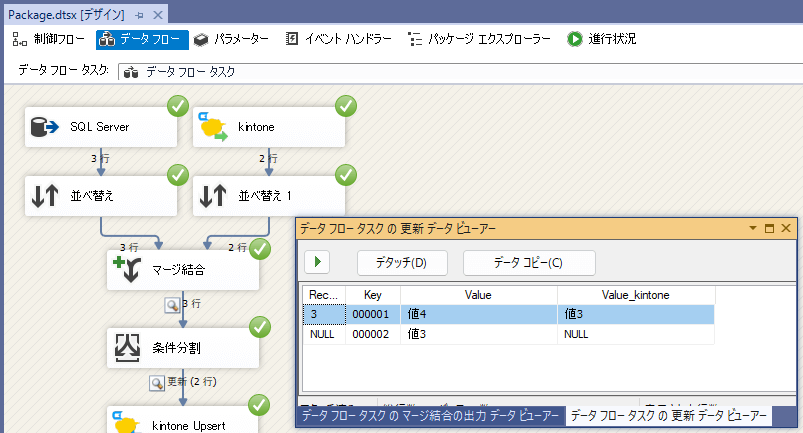This screenshot has width=803, height=433.
Task: Select the kintone source component icon
Action: coord(213,126)
